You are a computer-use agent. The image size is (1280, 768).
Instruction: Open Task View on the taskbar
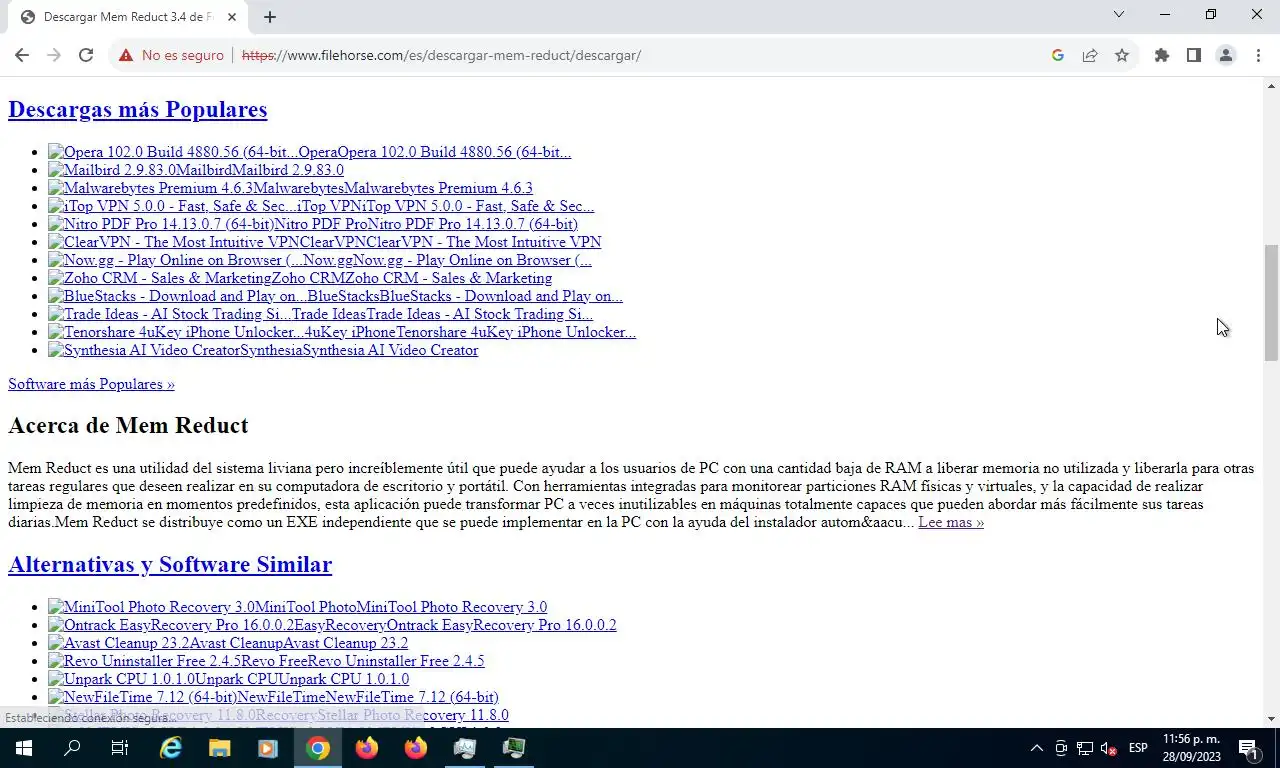point(120,748)
